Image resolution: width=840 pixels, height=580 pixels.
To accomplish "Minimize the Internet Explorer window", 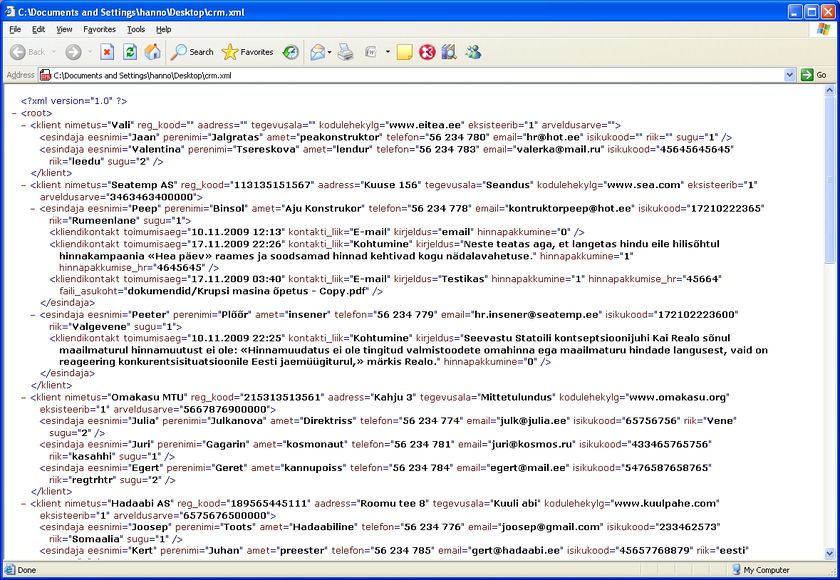I will 796,11.
